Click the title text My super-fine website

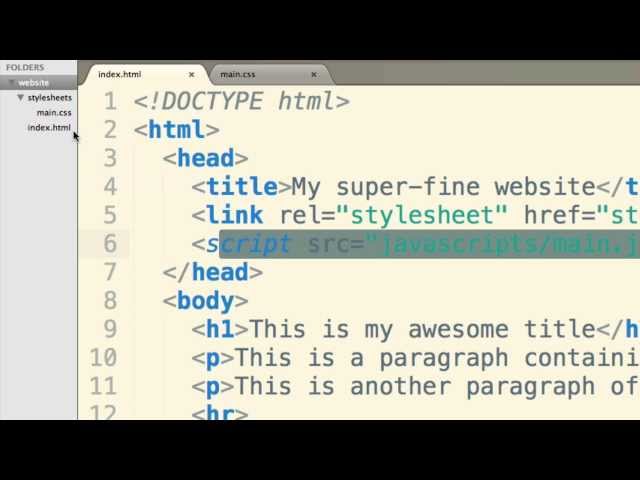(444, 187)
